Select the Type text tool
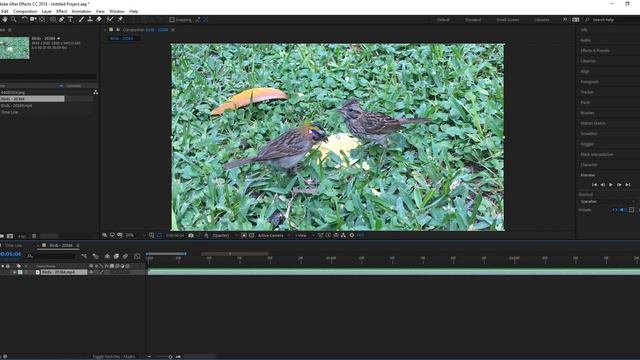This screenshot has height=360, width=640. [x=71, y=19]
